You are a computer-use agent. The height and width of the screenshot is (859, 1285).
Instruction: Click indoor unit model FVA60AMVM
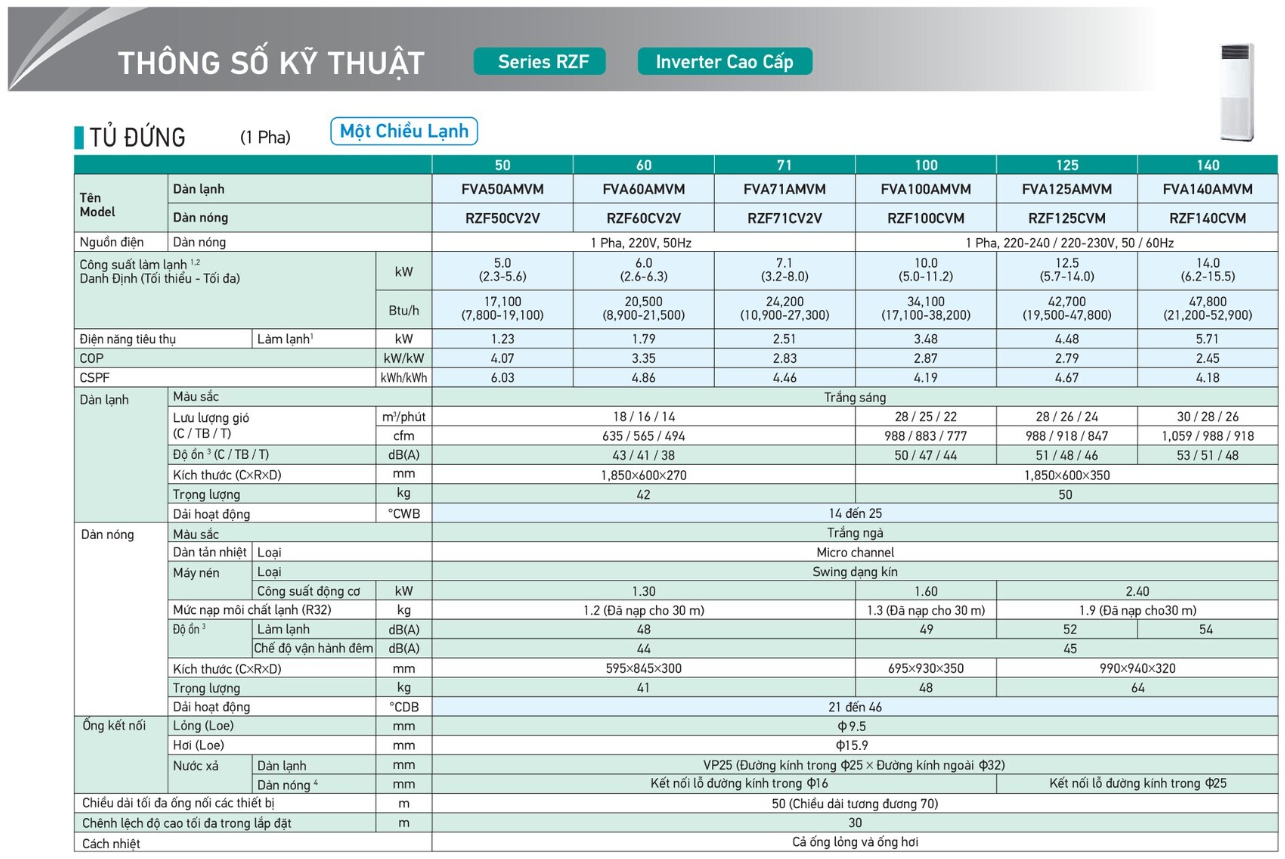pos(644,189)
